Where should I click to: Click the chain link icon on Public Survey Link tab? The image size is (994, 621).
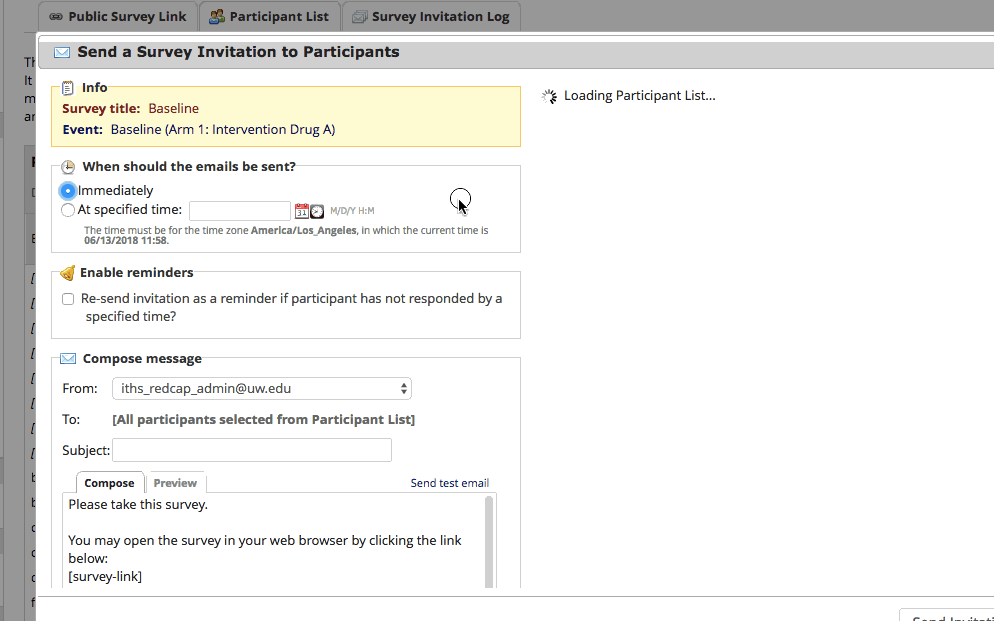point(58,16)
